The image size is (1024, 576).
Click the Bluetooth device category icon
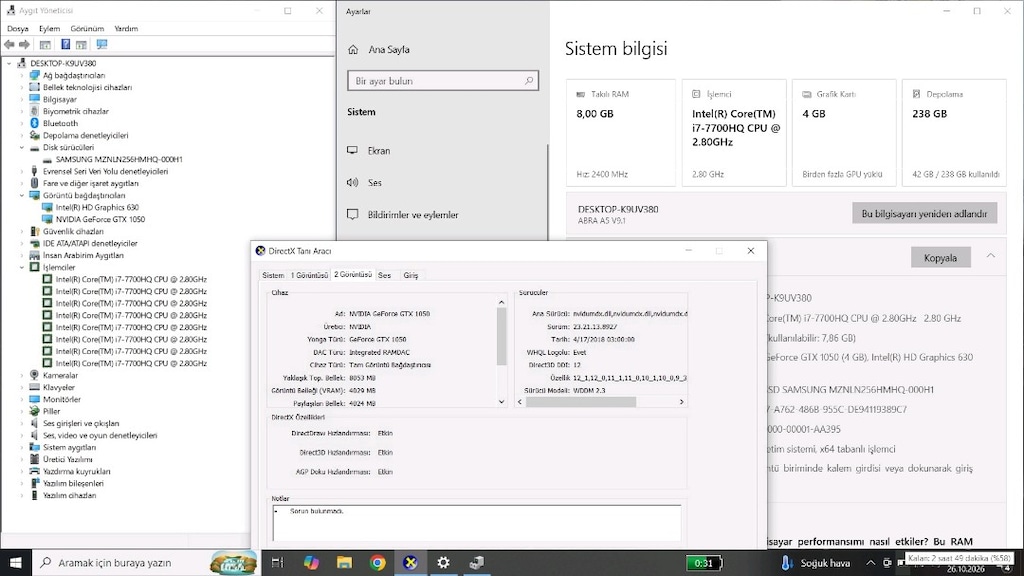[35, 123]
